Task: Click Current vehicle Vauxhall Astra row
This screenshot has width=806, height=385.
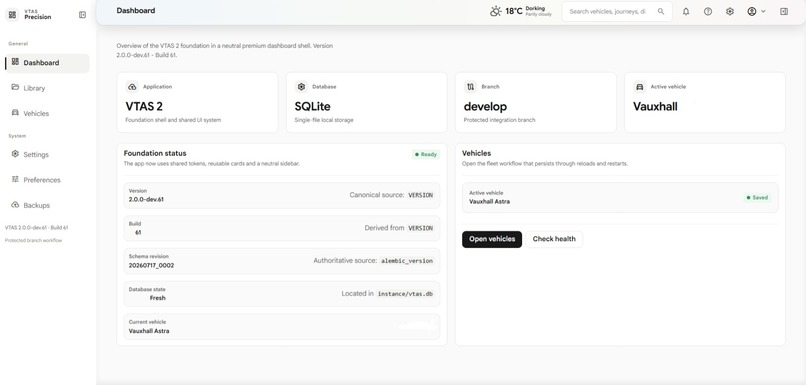Action: coord(282,326)
